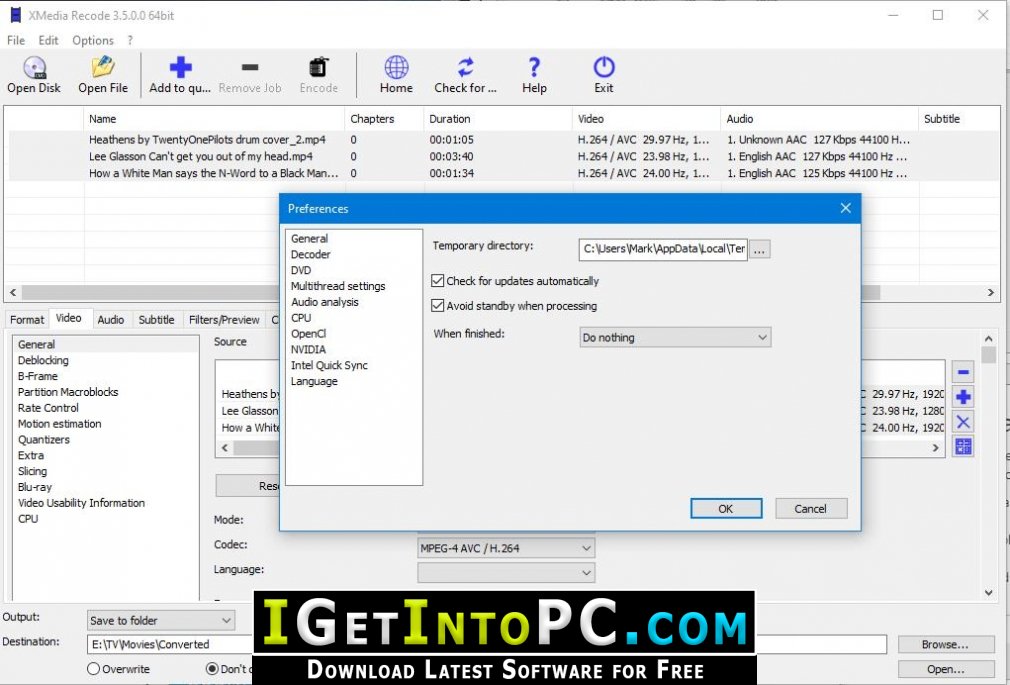Click the minus icon beside the source list
The image size is (1010, 685).
(963, 372)
